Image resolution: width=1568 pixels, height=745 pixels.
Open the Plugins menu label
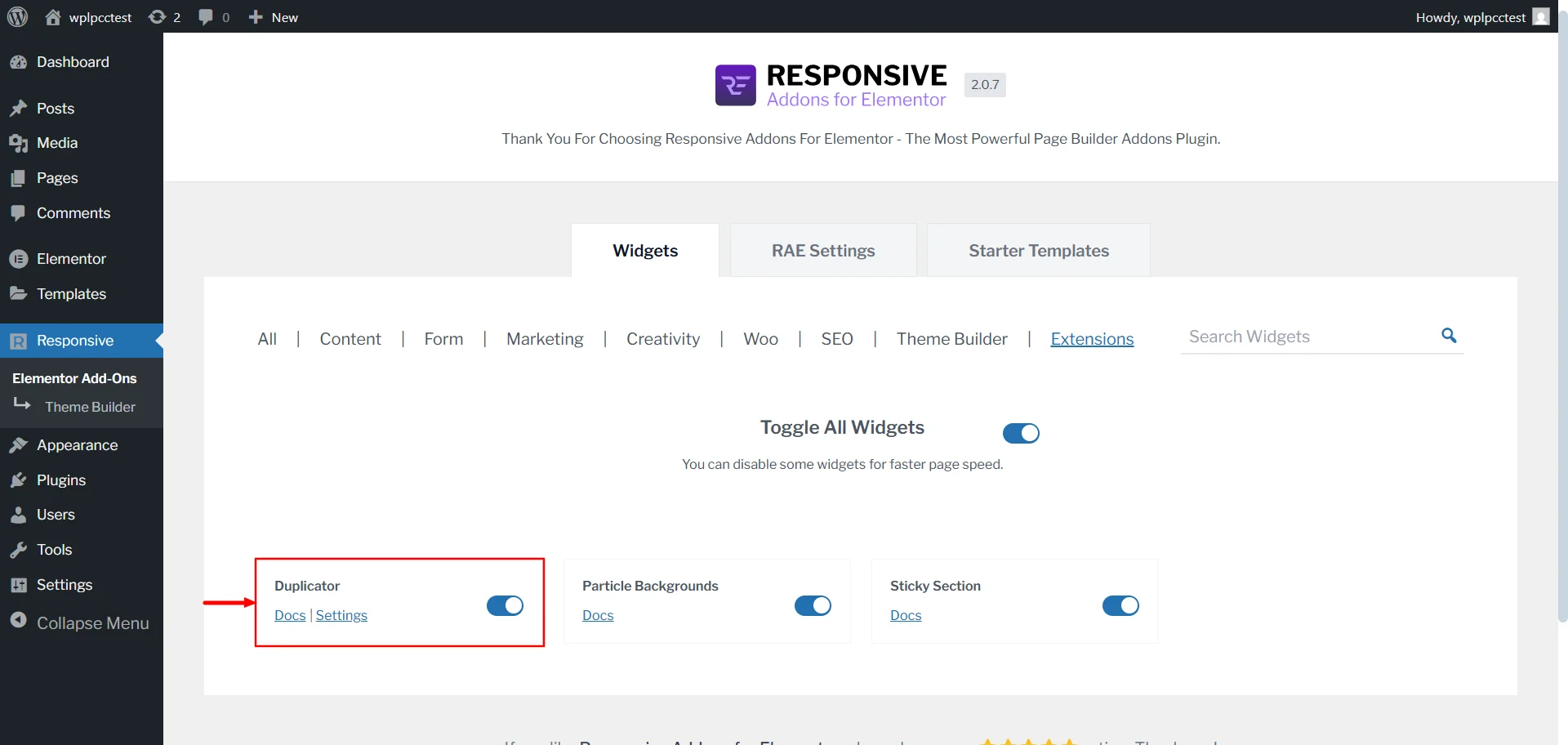pos(61,480)
